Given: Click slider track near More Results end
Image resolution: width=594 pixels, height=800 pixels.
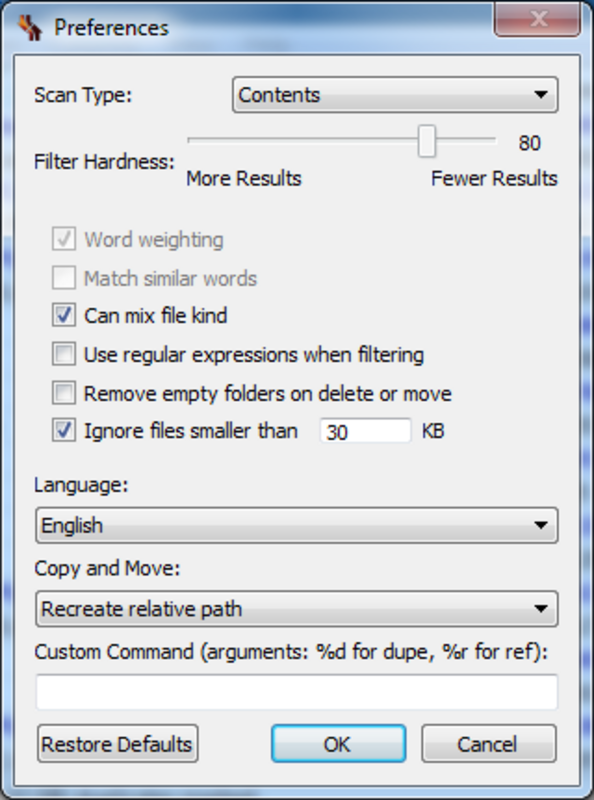Looking at the screenshot, I should pos(204,140).
